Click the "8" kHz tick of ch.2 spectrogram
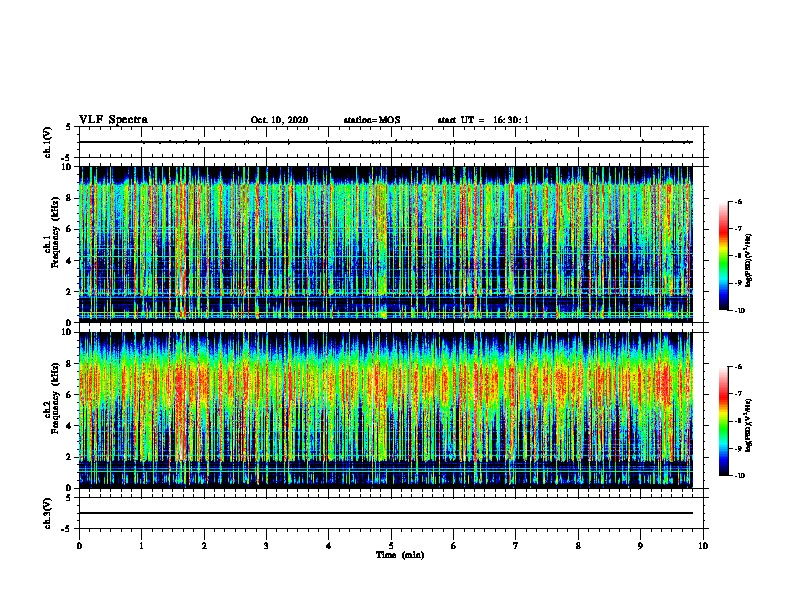This screenshot has height=612, width=792. click(x=69, y=364)
